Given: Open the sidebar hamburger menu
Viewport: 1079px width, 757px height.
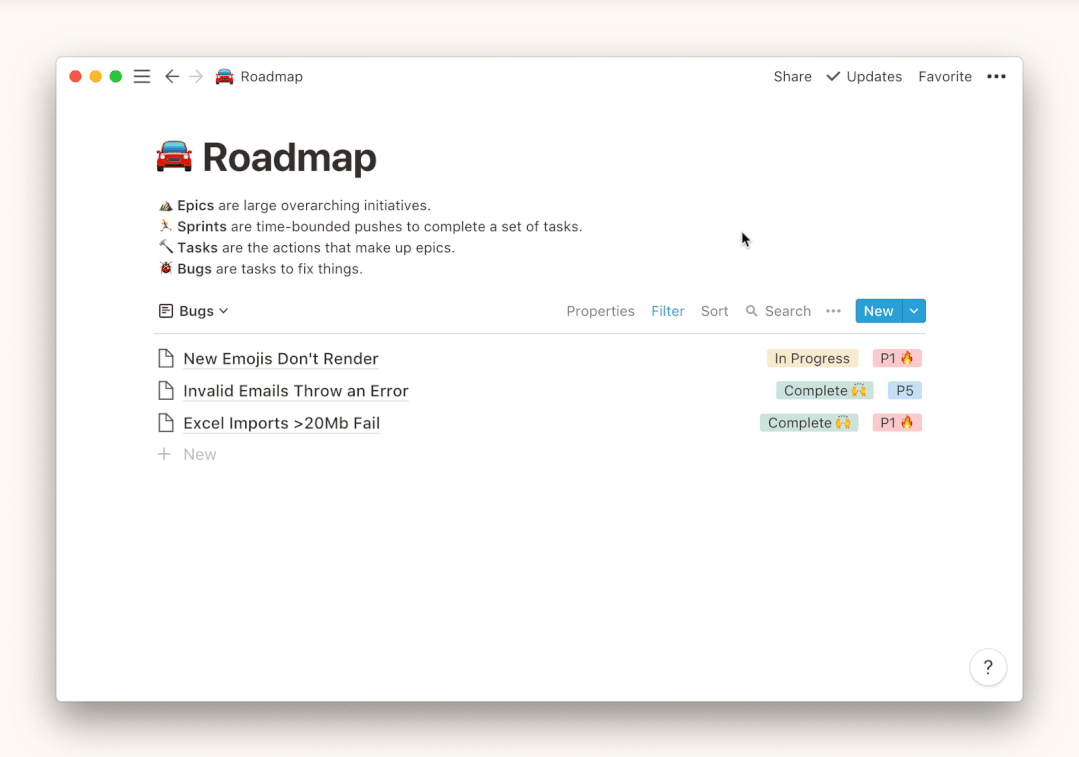Looking at the screenshot, I should [142, 77].
